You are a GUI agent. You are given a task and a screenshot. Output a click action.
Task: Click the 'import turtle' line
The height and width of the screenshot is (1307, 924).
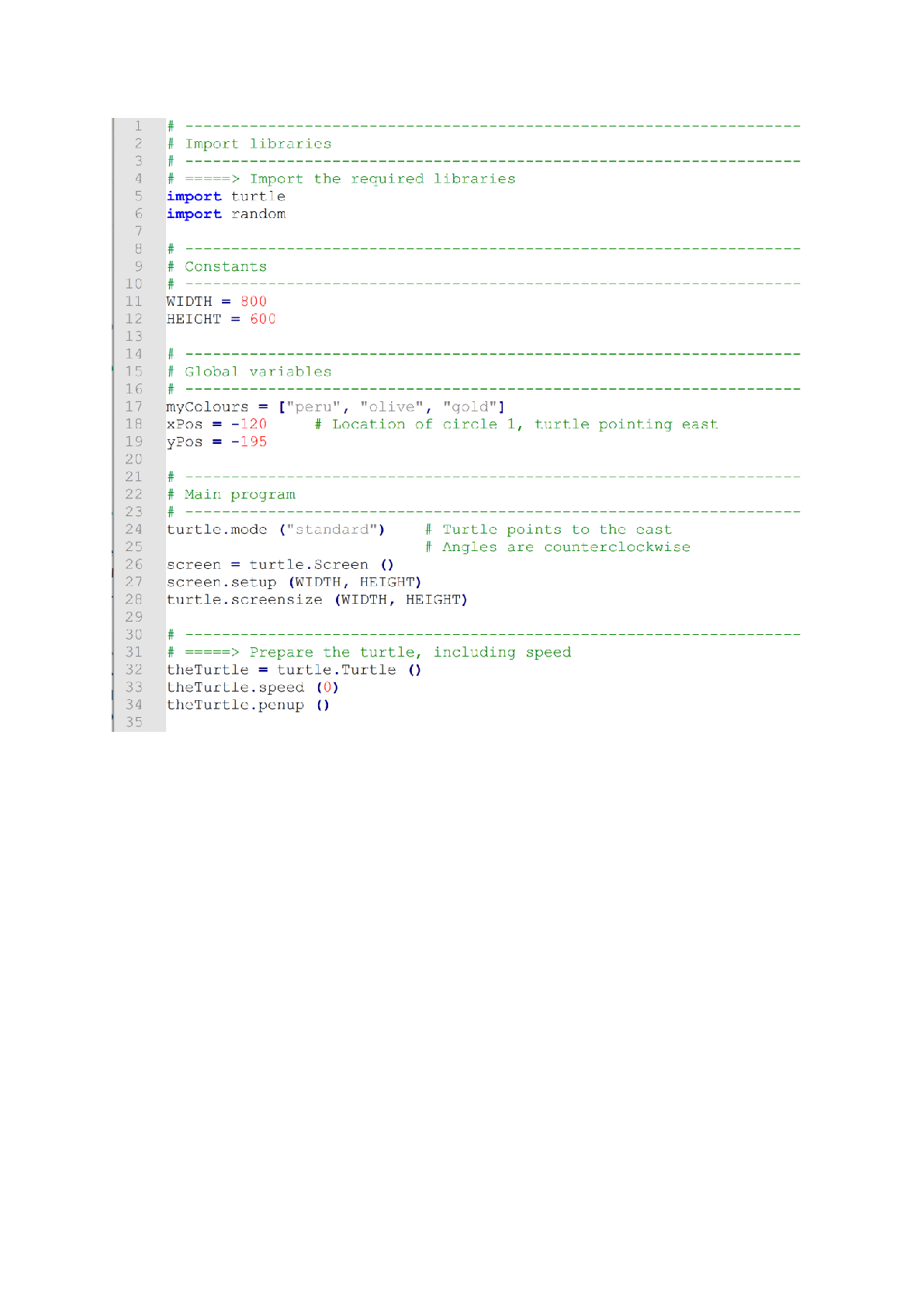(x=226, y=196)
